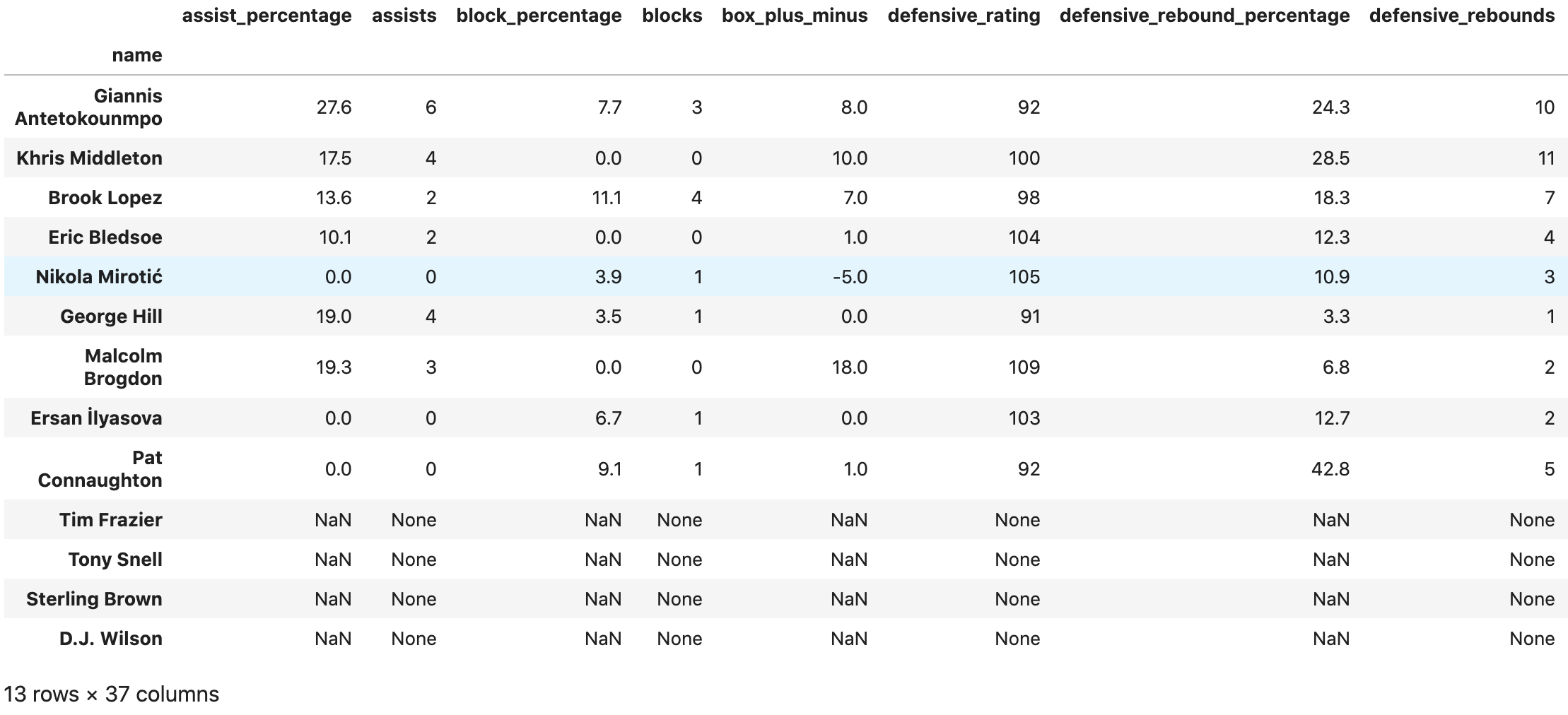Select Eric Bledsoe's defensive_rating value 104

point(1024,237)
